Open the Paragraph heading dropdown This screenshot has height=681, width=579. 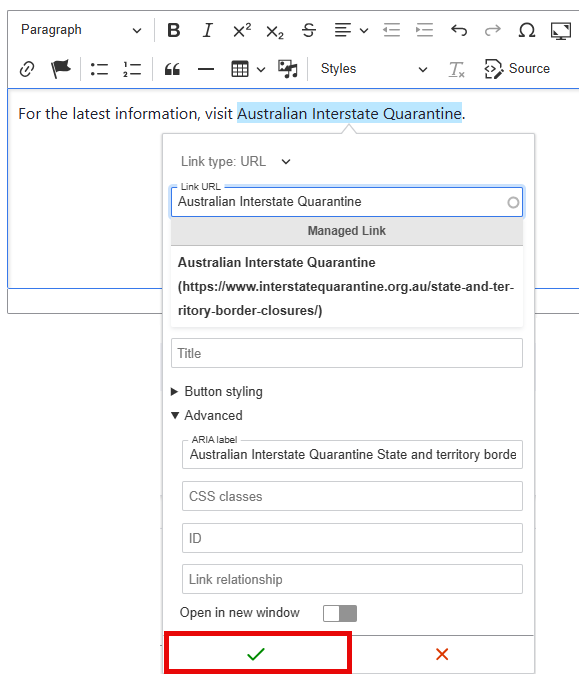81,30
